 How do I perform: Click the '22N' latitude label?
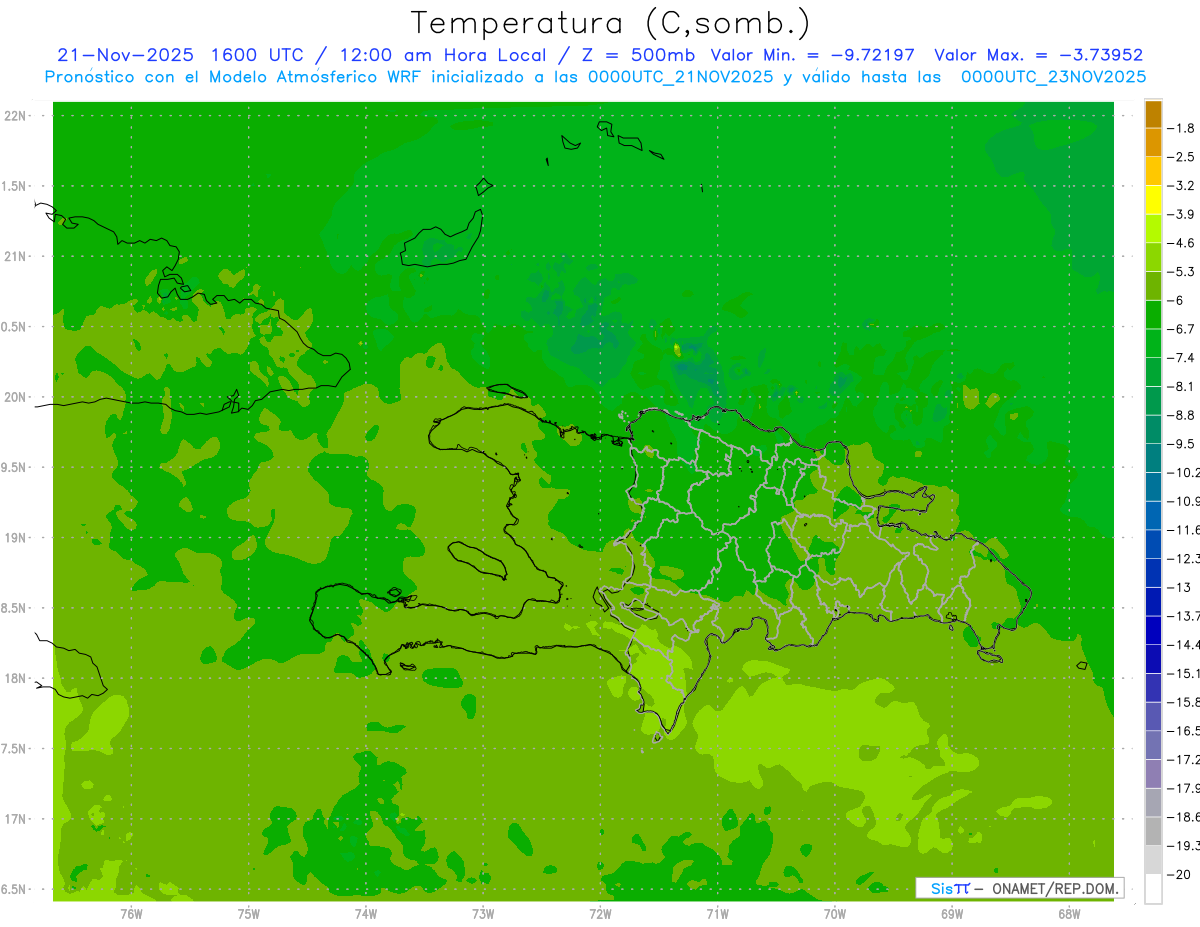click(x=17, y=116)
